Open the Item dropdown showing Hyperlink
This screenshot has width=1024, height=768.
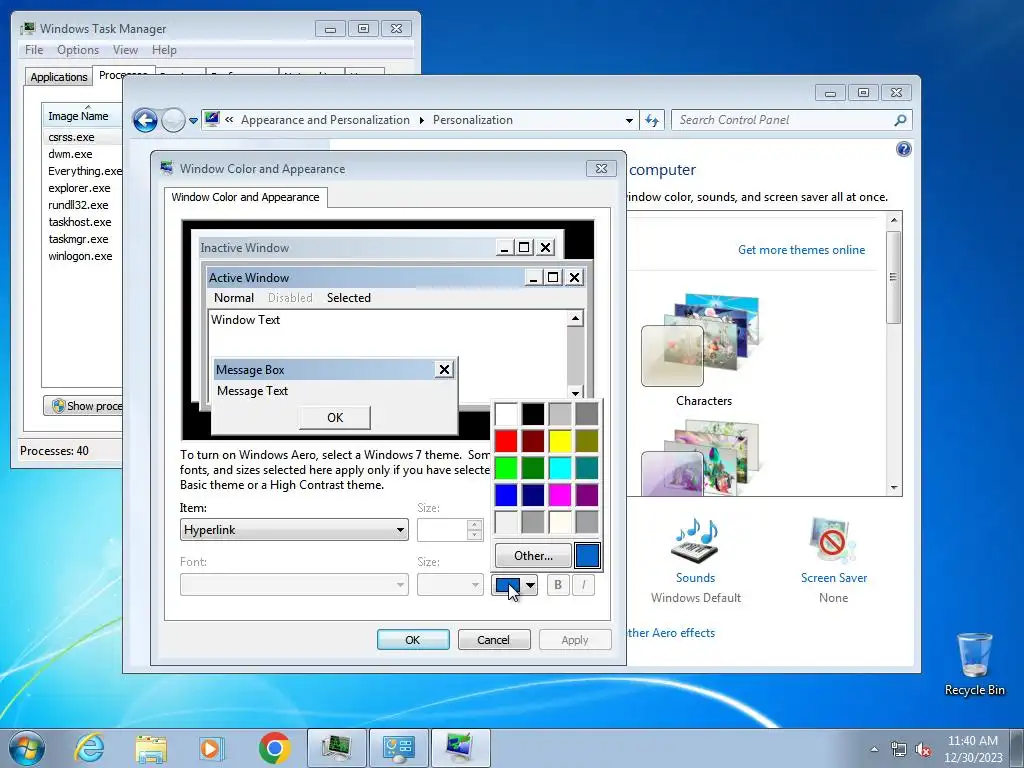(x=294, y=530)
